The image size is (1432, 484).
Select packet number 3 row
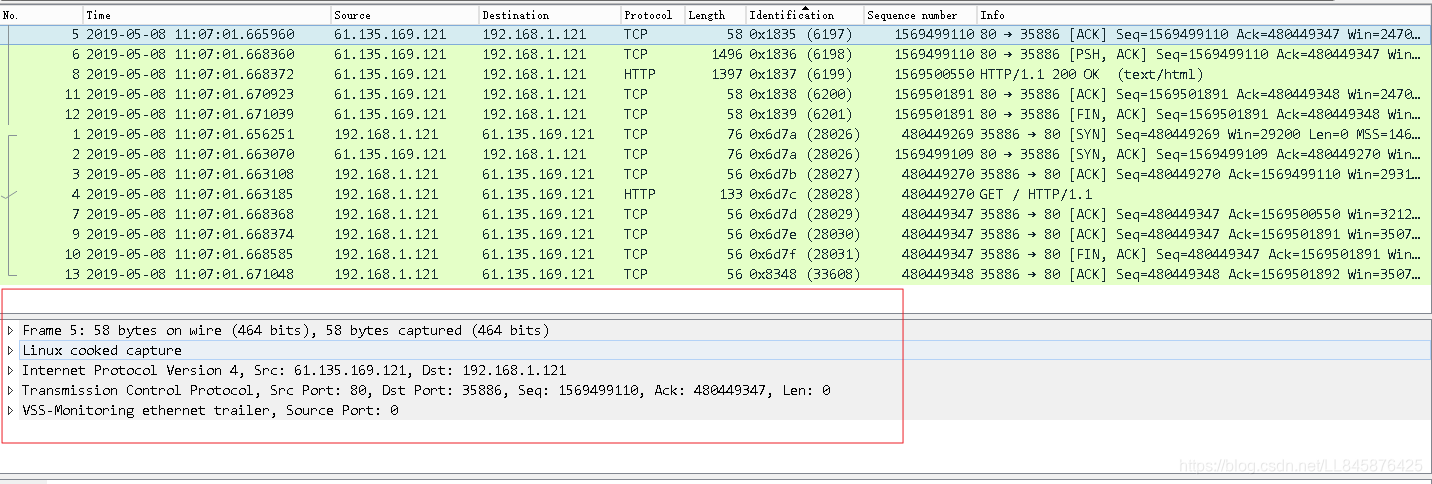pyautogui.click(x=716, y=174)
